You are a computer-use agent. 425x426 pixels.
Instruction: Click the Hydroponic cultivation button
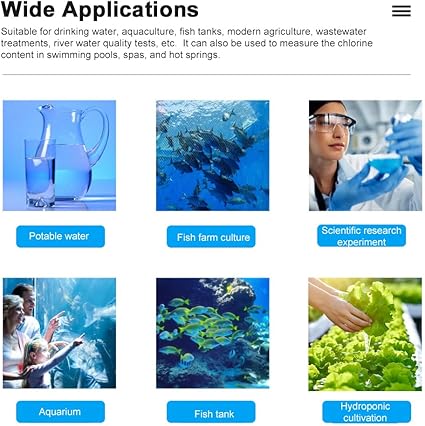367,412
